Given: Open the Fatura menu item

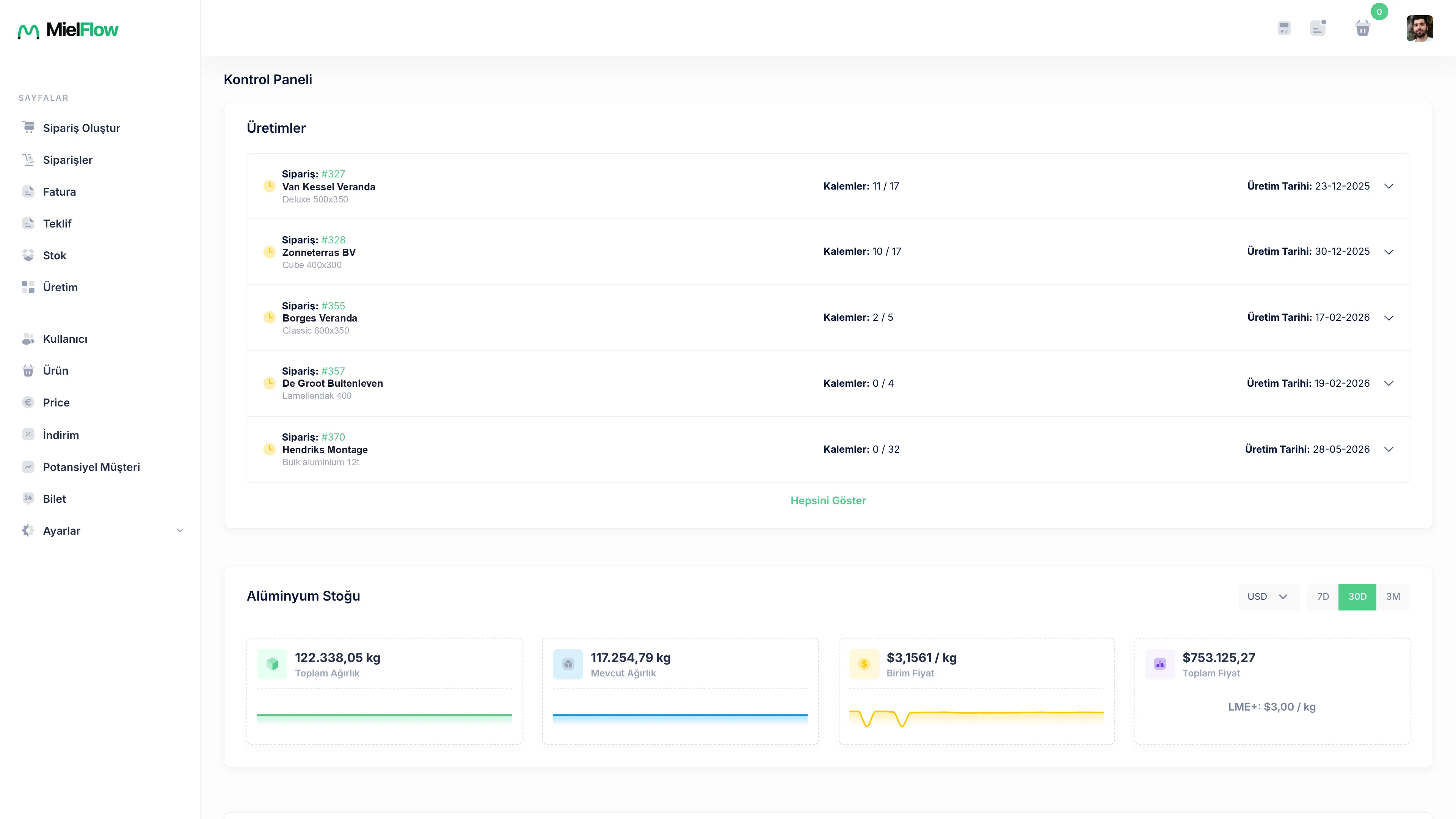Looking at the screenshot, I should [60, 191].
